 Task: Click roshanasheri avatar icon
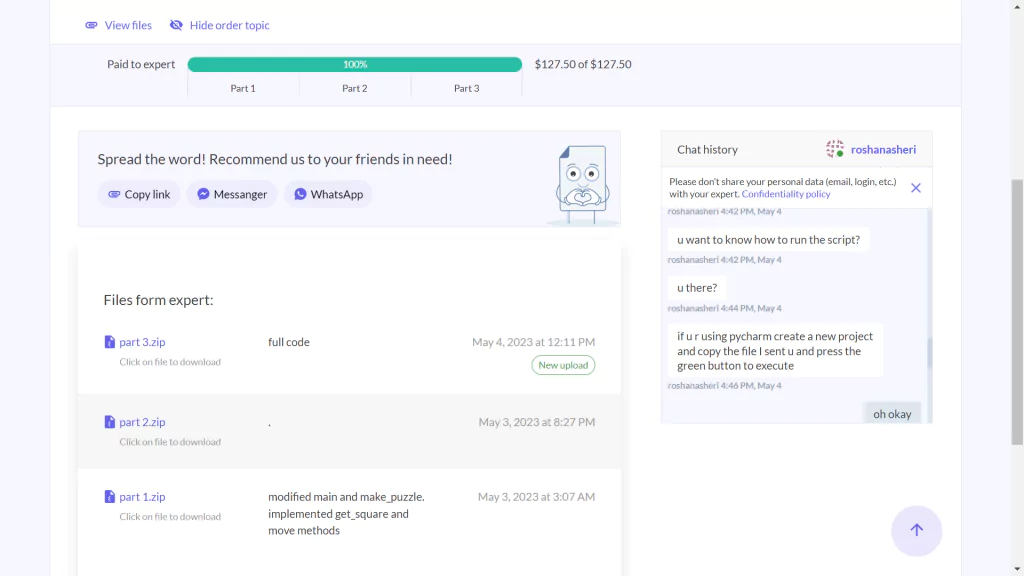(x=835, y=149)
